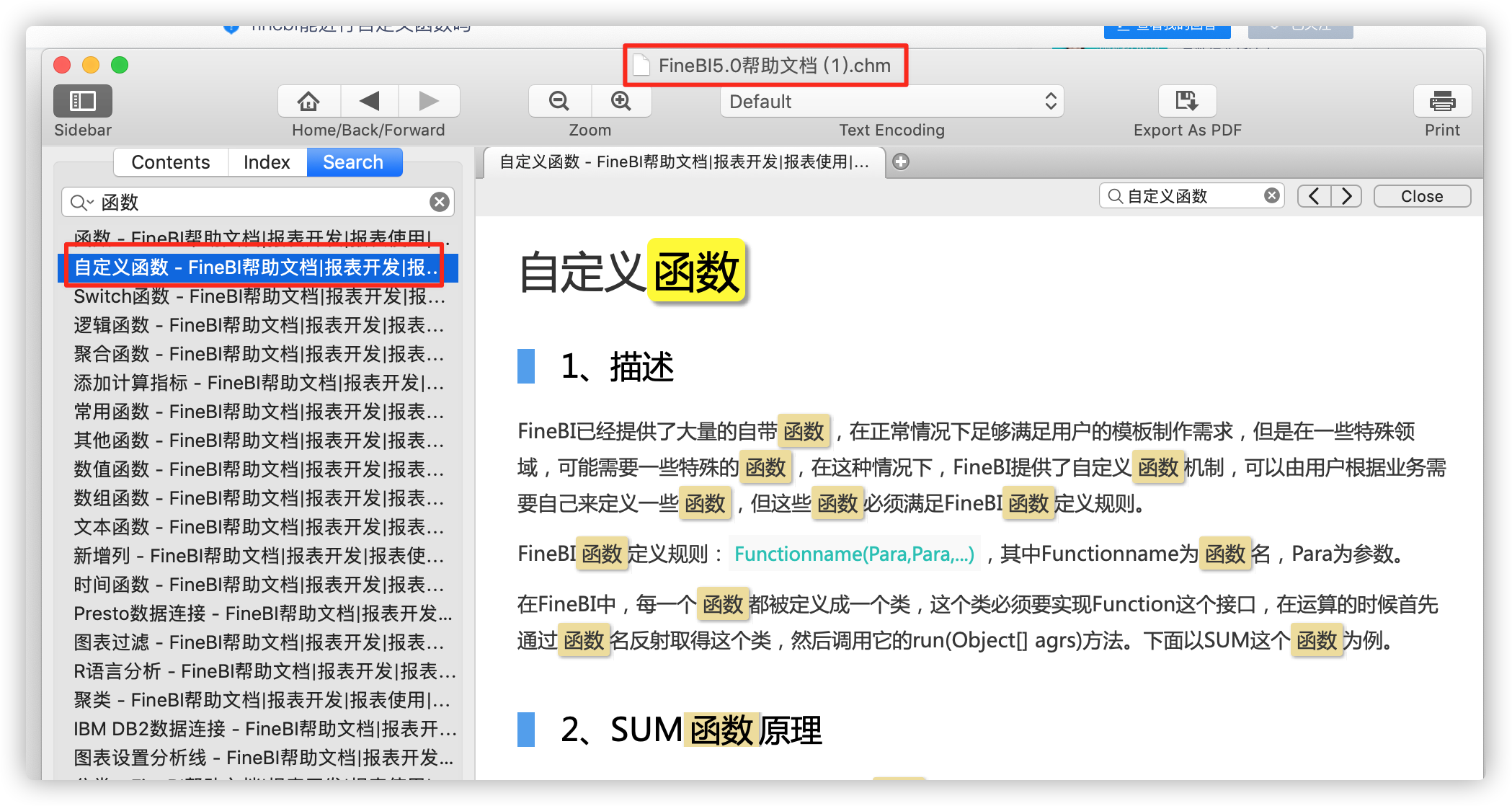
Task: Open the 时间函数 search result
Action: tap(258, 585)
